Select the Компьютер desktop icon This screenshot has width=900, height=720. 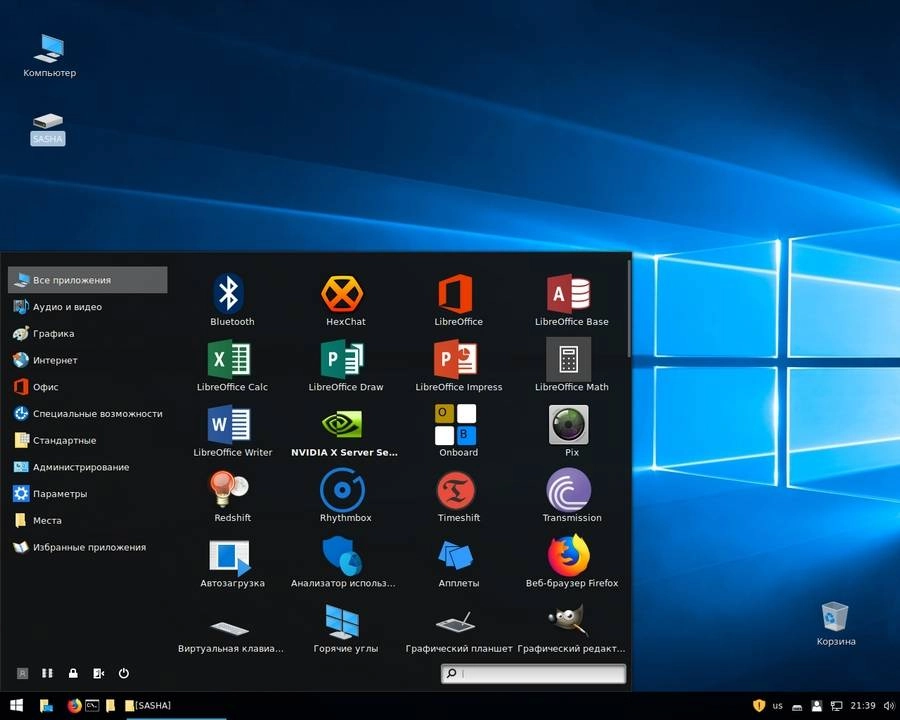tap(49, 56)
